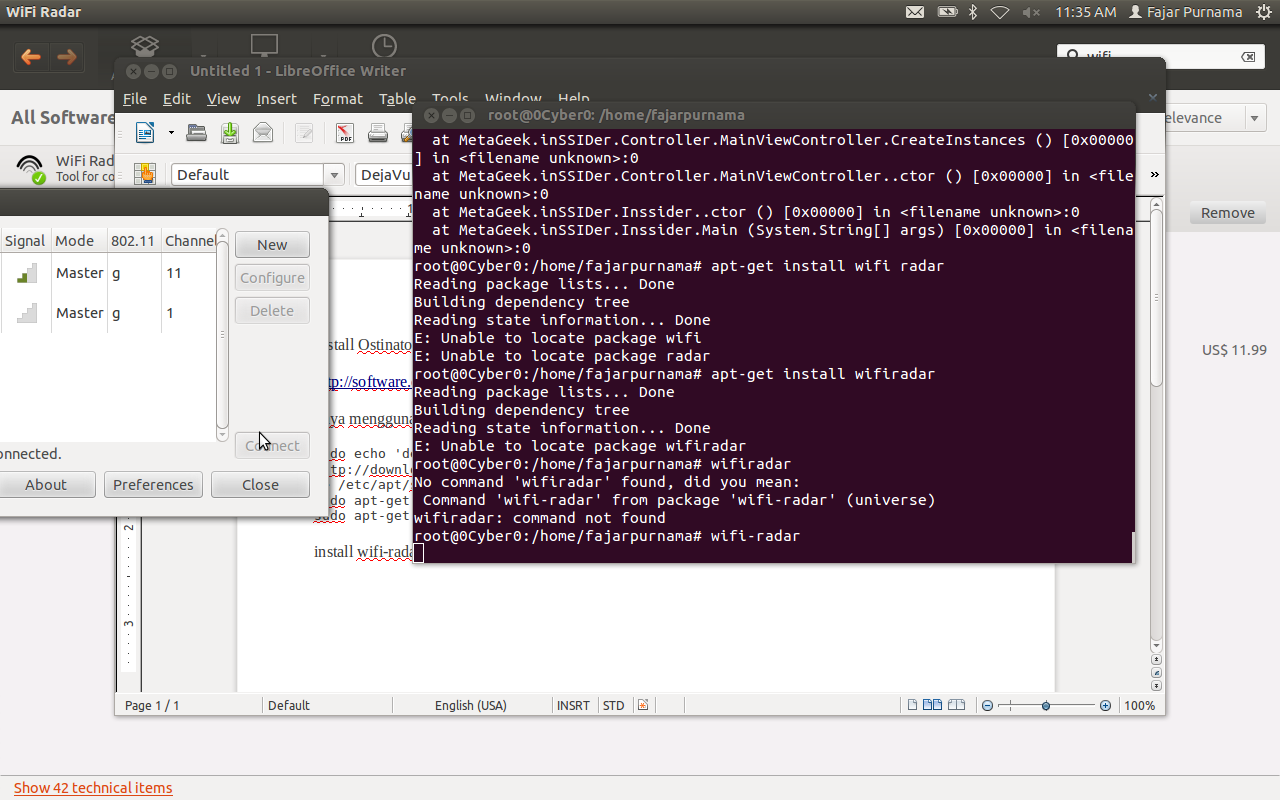This screenshot has height=800, width=1280.
Task: Click the Bluetooth indicator in top panel
Action: [x=973, y=12]
